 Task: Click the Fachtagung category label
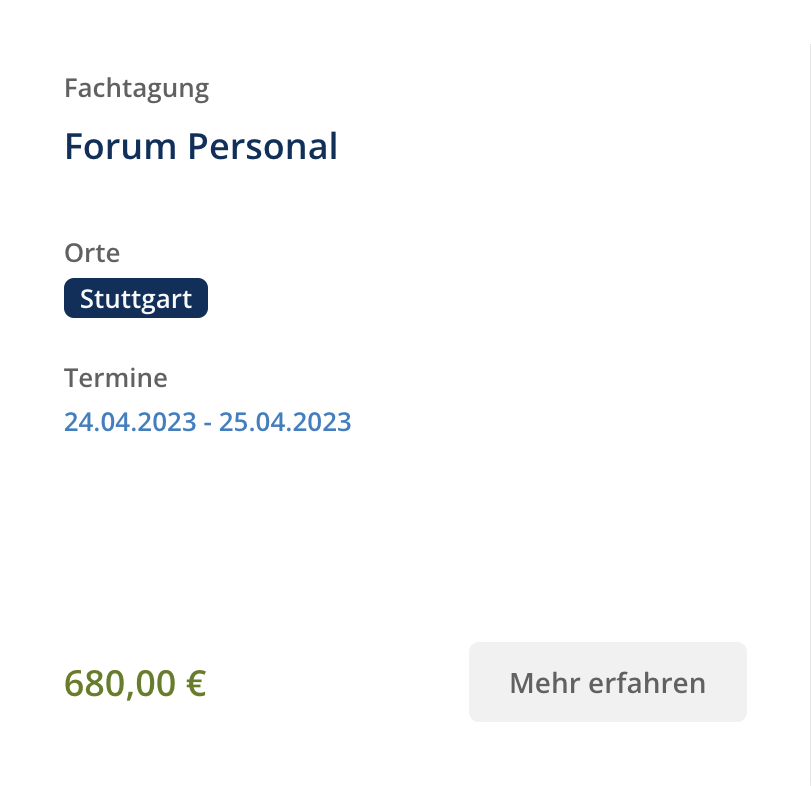(x=137, y=89)
